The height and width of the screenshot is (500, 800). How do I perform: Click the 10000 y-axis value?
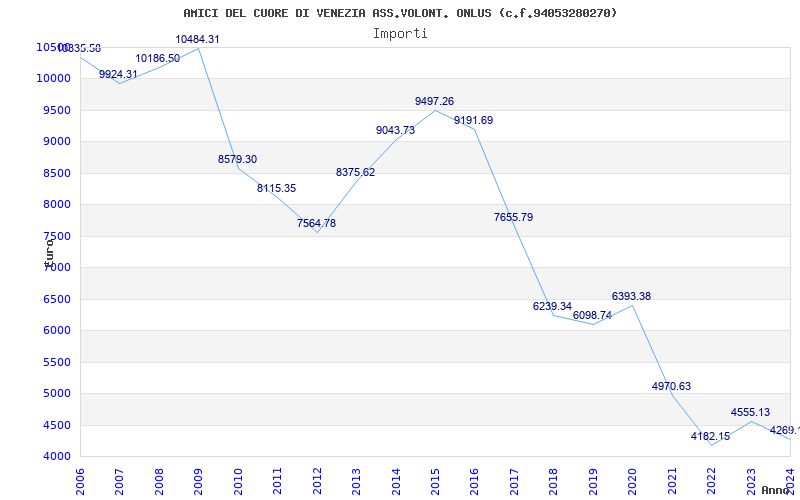point(53,79)
